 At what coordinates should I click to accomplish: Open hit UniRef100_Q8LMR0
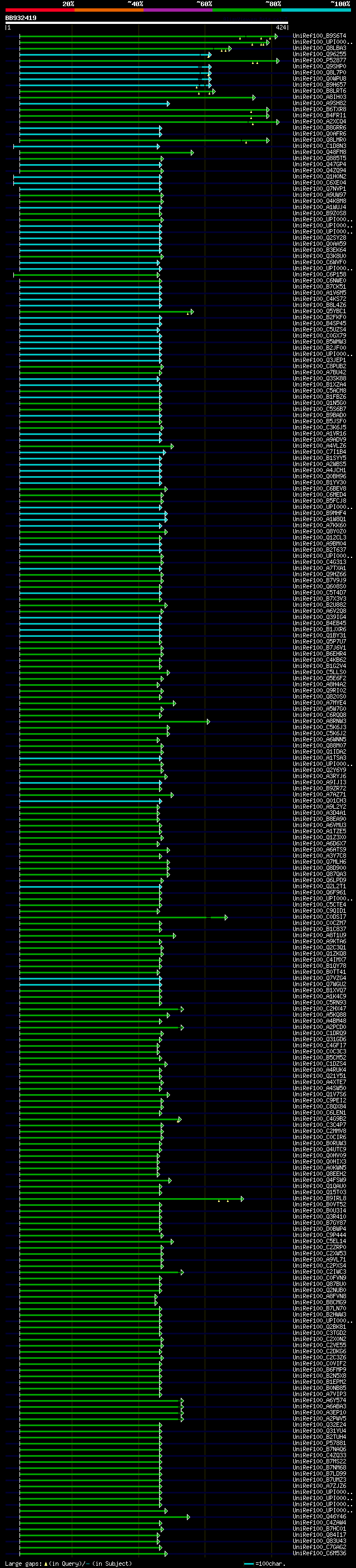(x=319, y=140)
